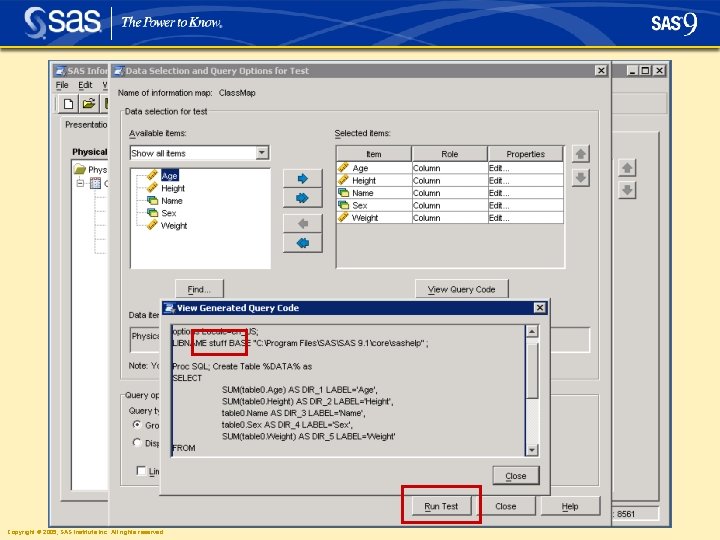Click Column role cell for Weight
Image resolution: width=720 pixels, height=540 pixels.
click(450, 218)
